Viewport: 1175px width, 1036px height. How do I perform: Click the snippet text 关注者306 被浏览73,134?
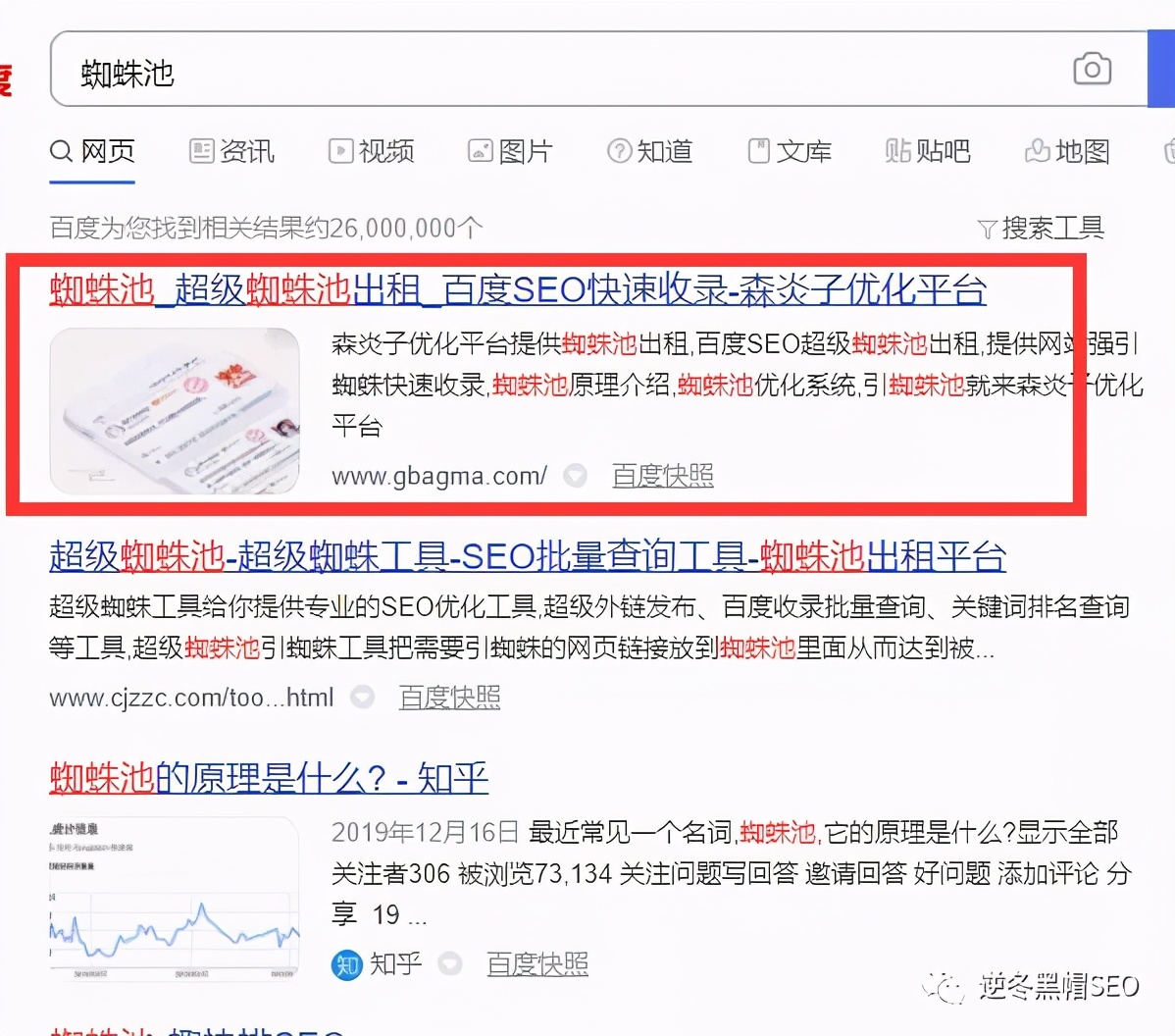tap(472, 874)
